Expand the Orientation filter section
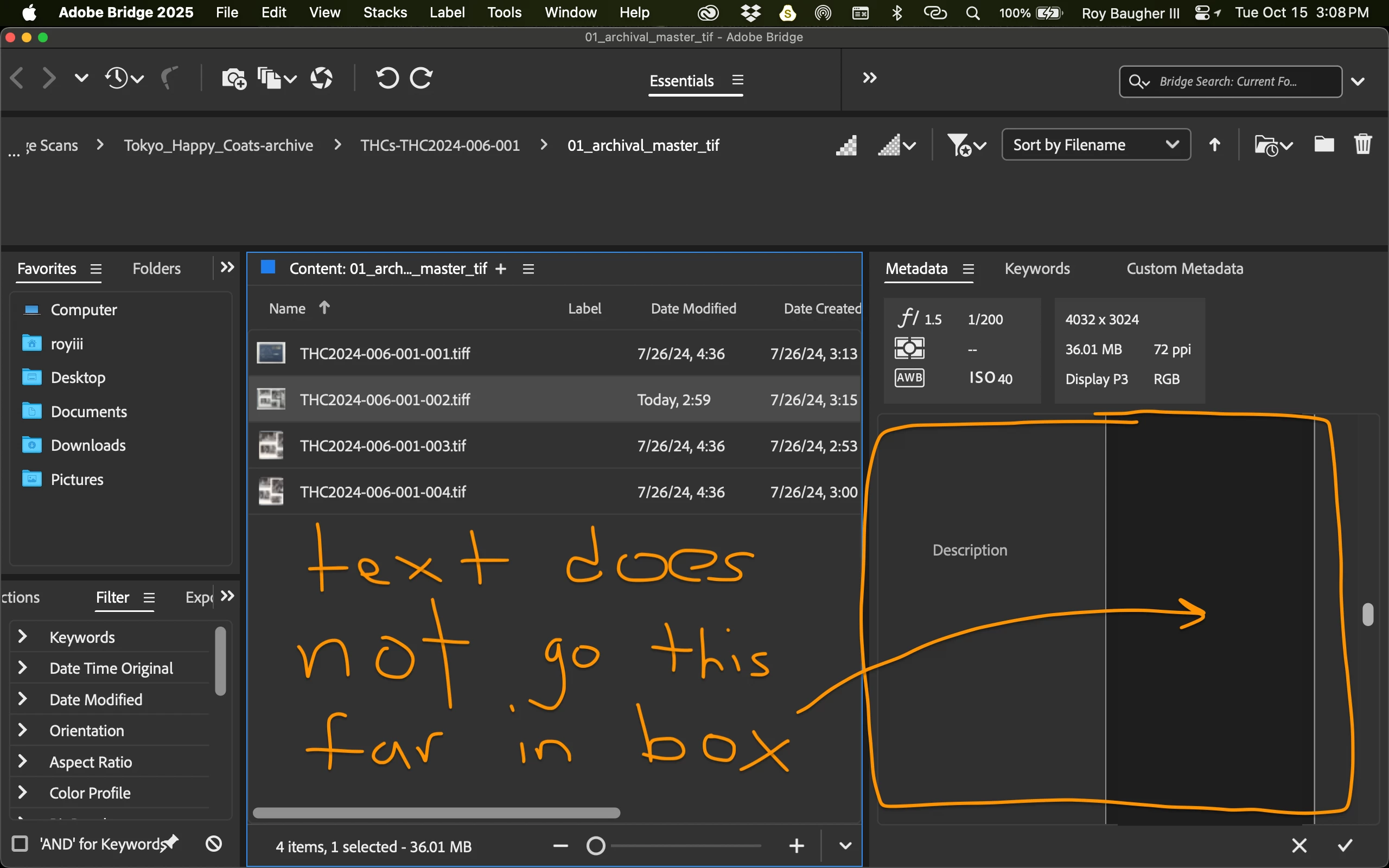 [x=22, y=730]
